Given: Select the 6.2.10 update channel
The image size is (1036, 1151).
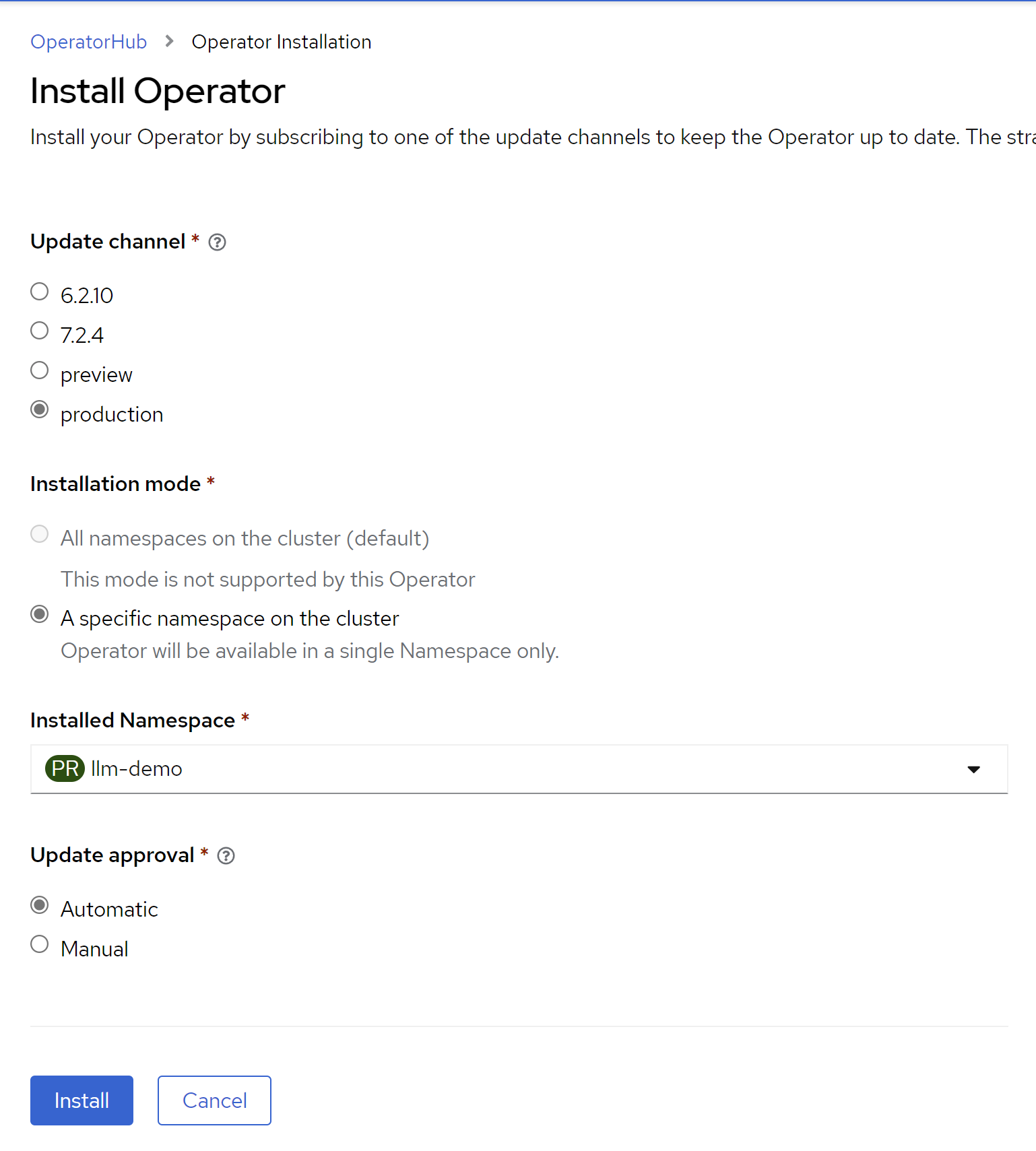Looking at the screenshot, I should 40,292.
